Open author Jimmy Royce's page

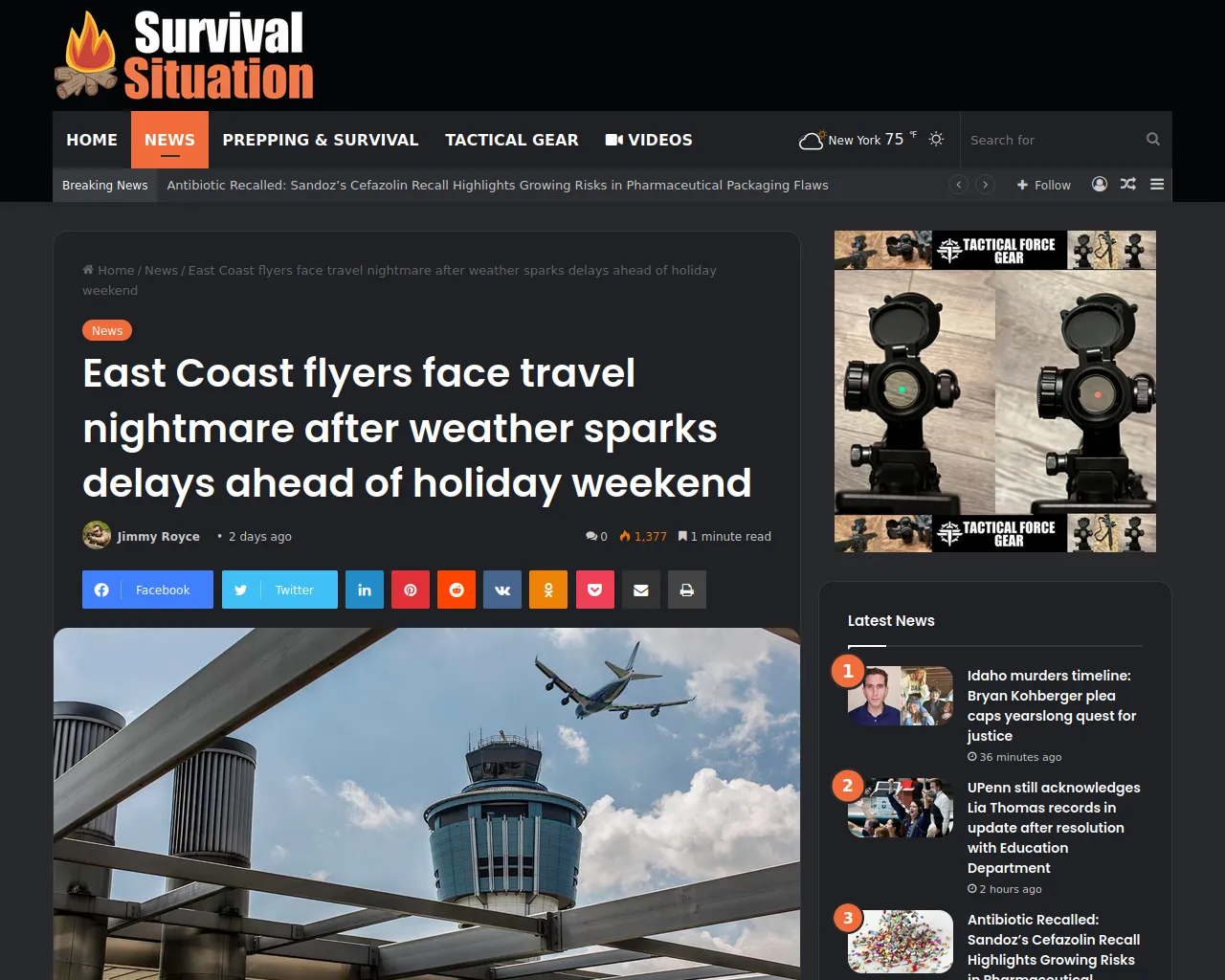point(158,536)
